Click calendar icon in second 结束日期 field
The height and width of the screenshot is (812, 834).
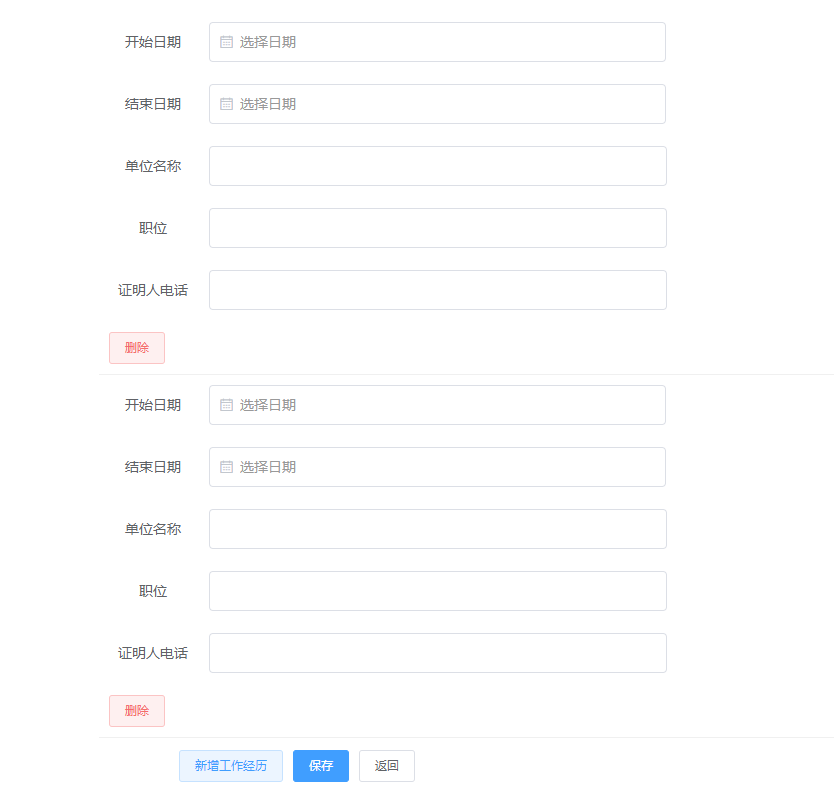point(227,467)
